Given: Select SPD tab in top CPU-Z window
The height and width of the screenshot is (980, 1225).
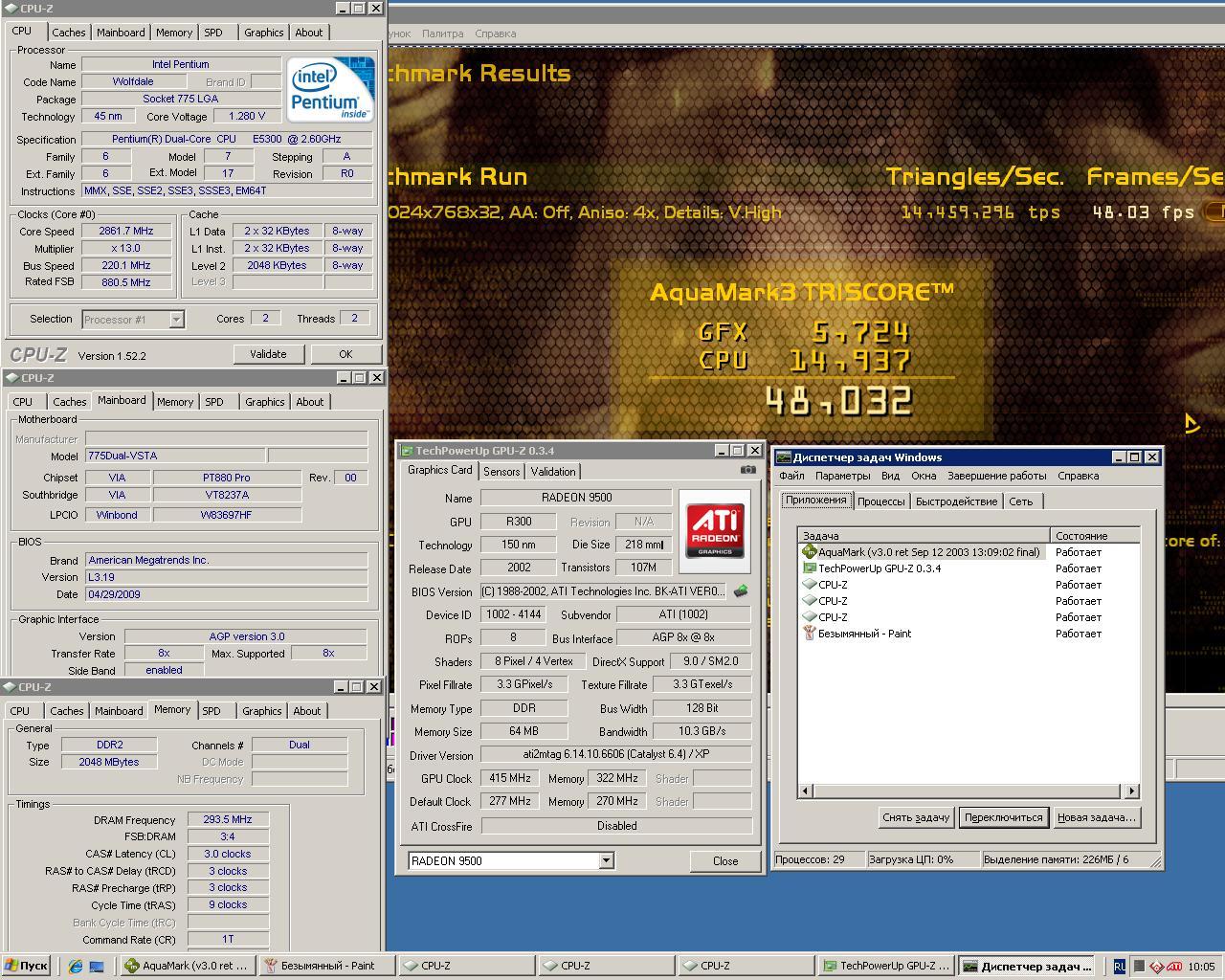Looking at the screenshot, I should [x=213, y=33].
